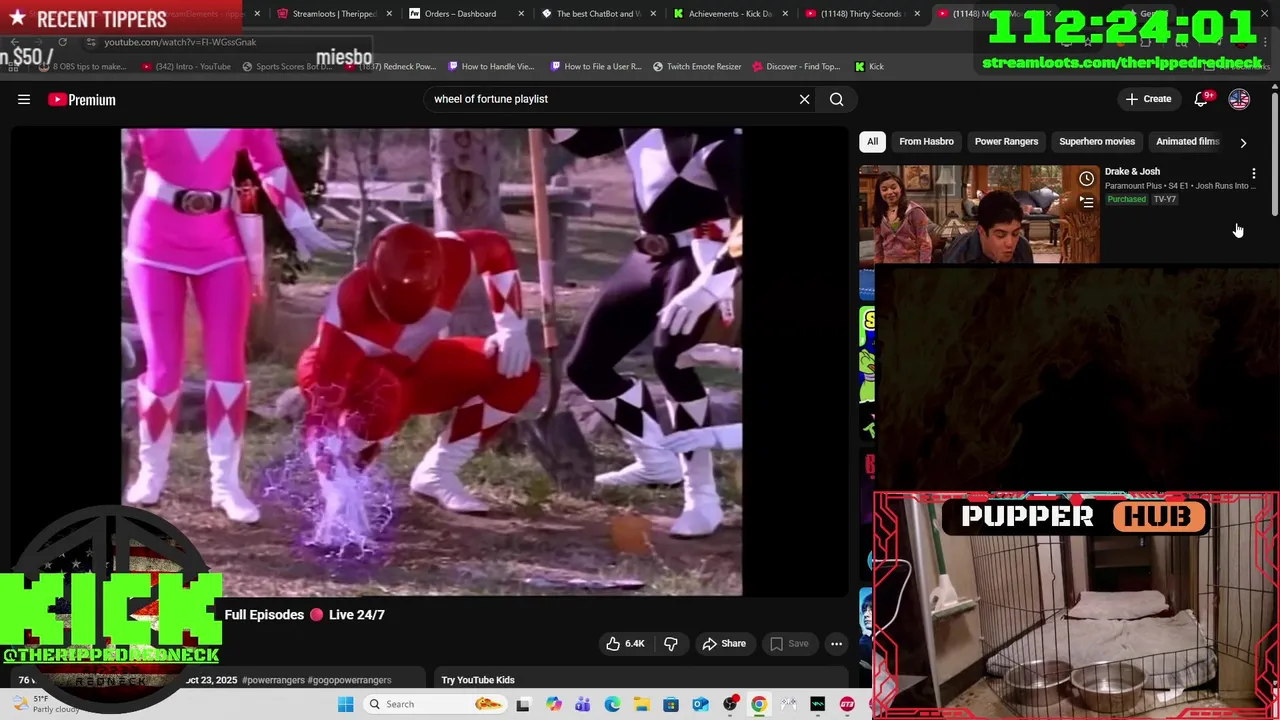Click the address bar URL

(x=180, y=42)
